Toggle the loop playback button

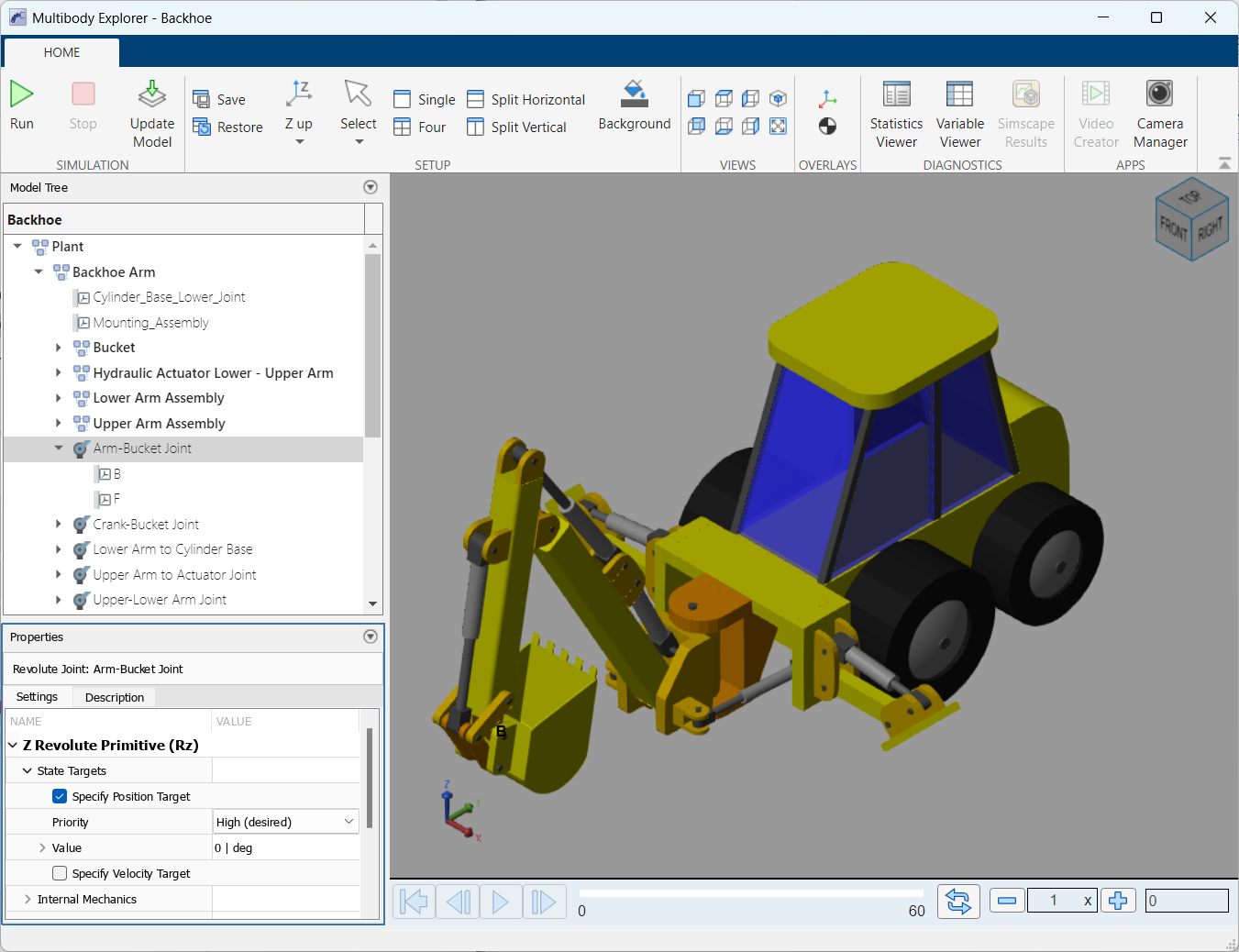(x=958, y=901)
